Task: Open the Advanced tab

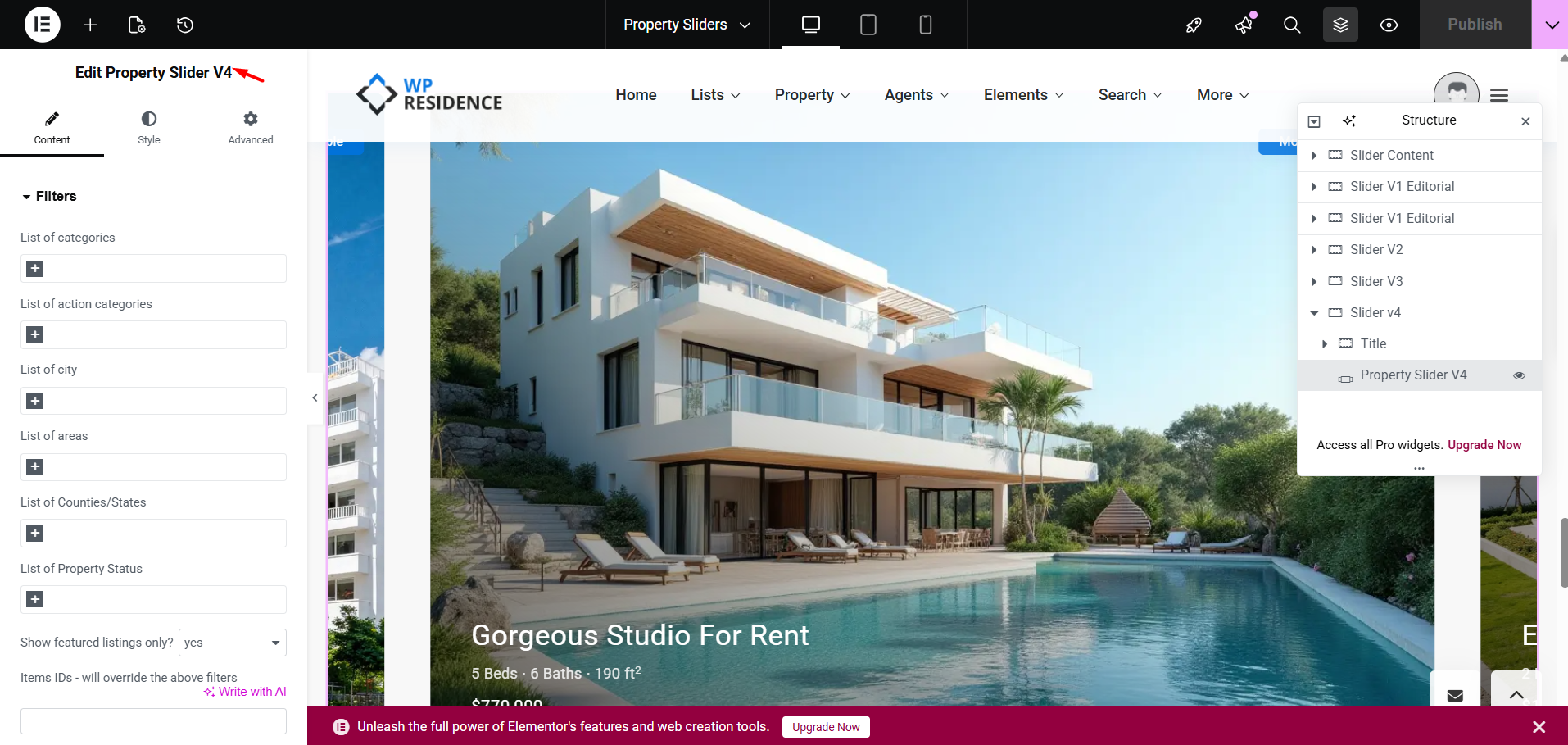Action: click(251, 128)
